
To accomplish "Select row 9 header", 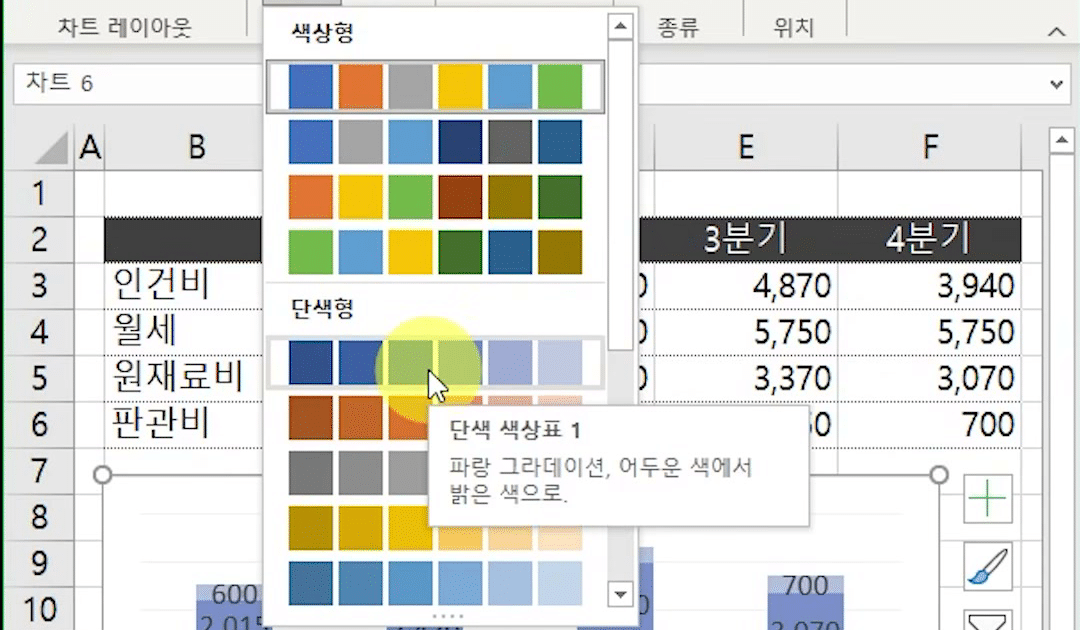I will point(39,563).
